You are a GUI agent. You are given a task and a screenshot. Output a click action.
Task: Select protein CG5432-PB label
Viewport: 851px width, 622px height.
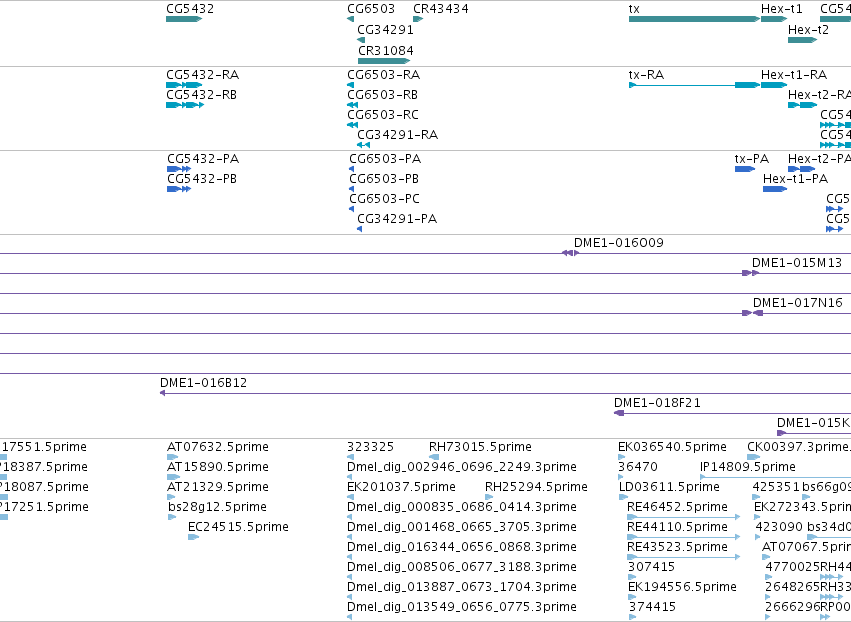click(202, 179)
